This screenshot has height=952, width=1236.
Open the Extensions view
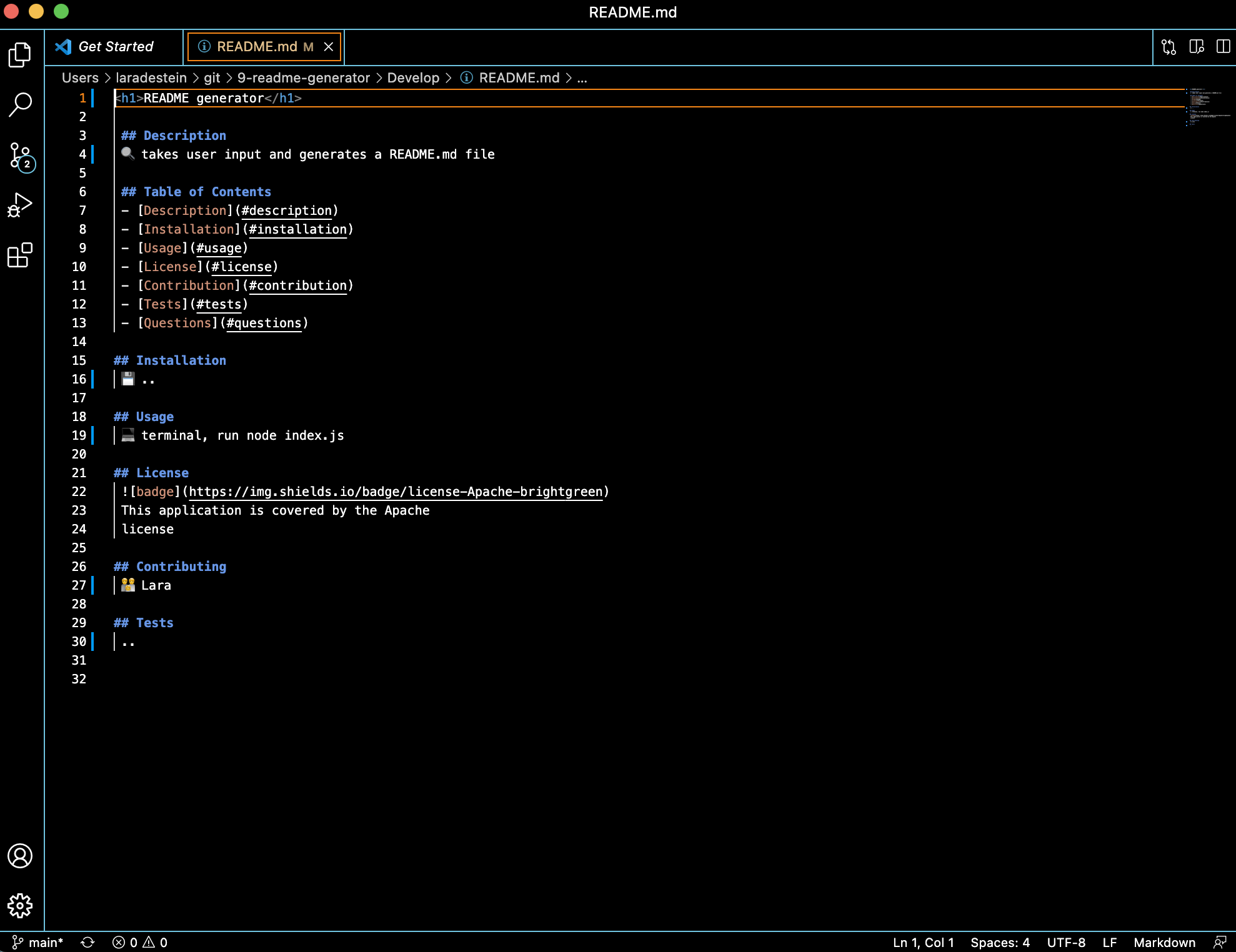click(21, 255)
